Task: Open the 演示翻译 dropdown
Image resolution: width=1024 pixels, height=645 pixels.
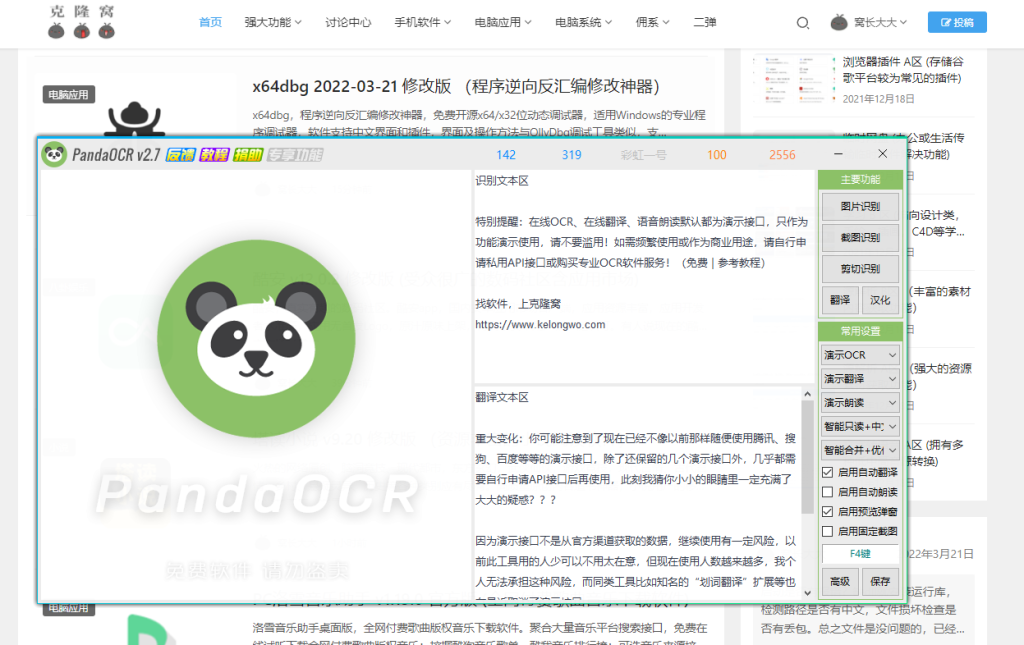Action: pos(860,379)
